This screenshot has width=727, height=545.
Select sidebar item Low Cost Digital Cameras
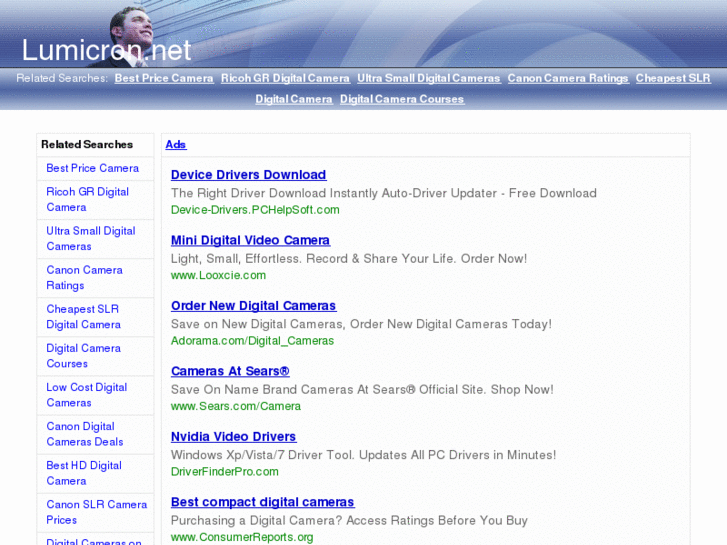87,395
